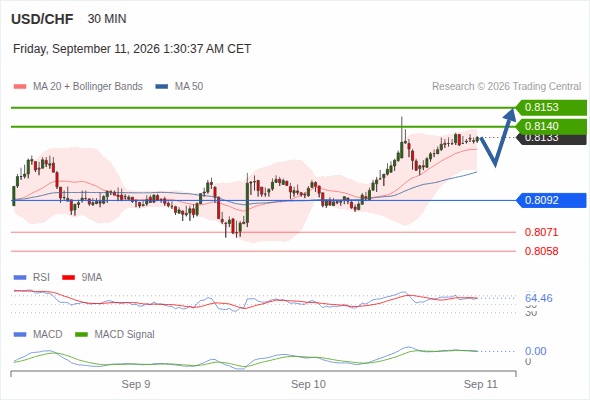The height and width of the screenshot is (400, 590).
Task: Click the Sep 10 date axis label
Action: pos(308,384)
